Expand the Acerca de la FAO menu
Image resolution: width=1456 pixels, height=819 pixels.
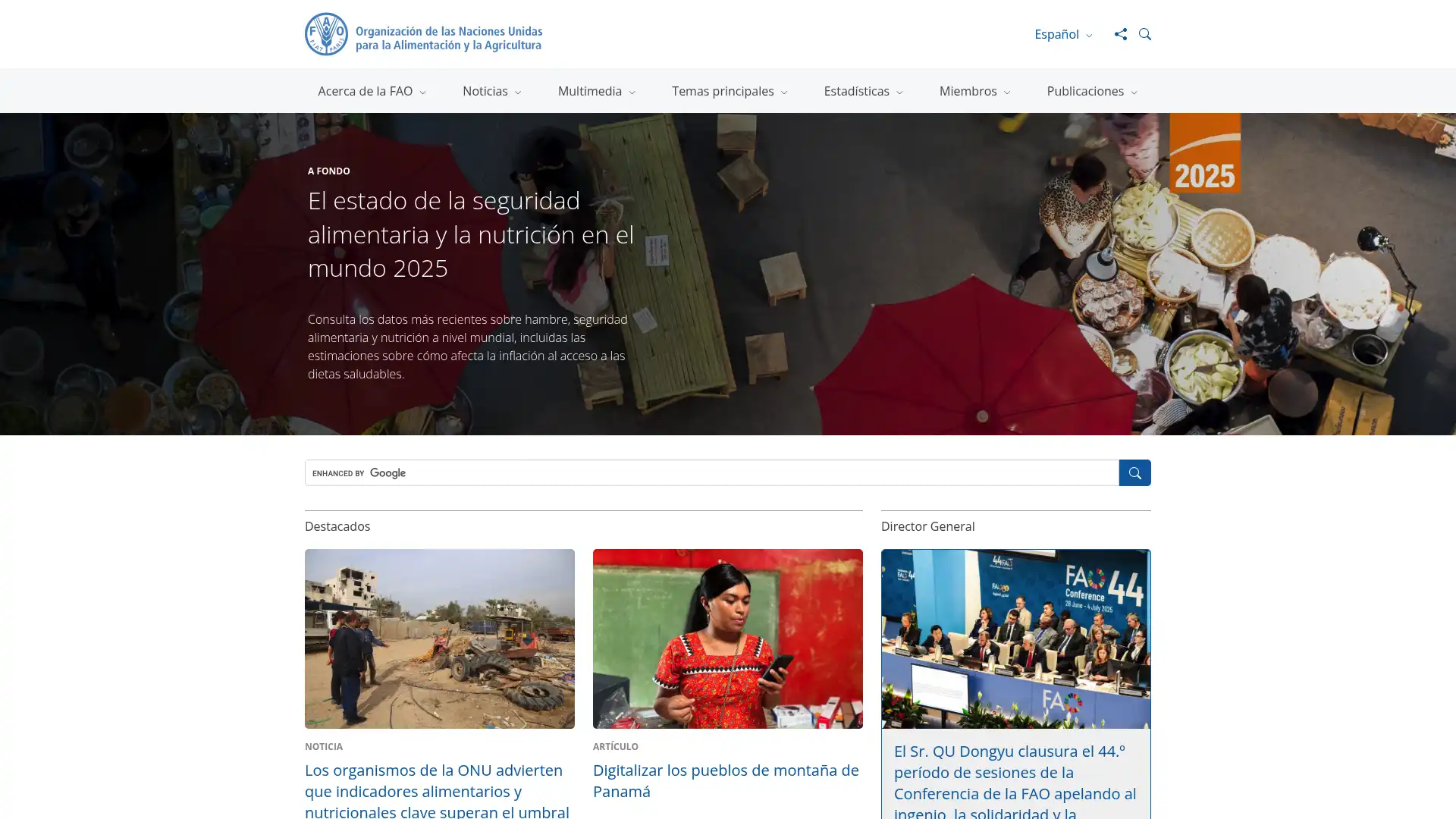[372, 91]
